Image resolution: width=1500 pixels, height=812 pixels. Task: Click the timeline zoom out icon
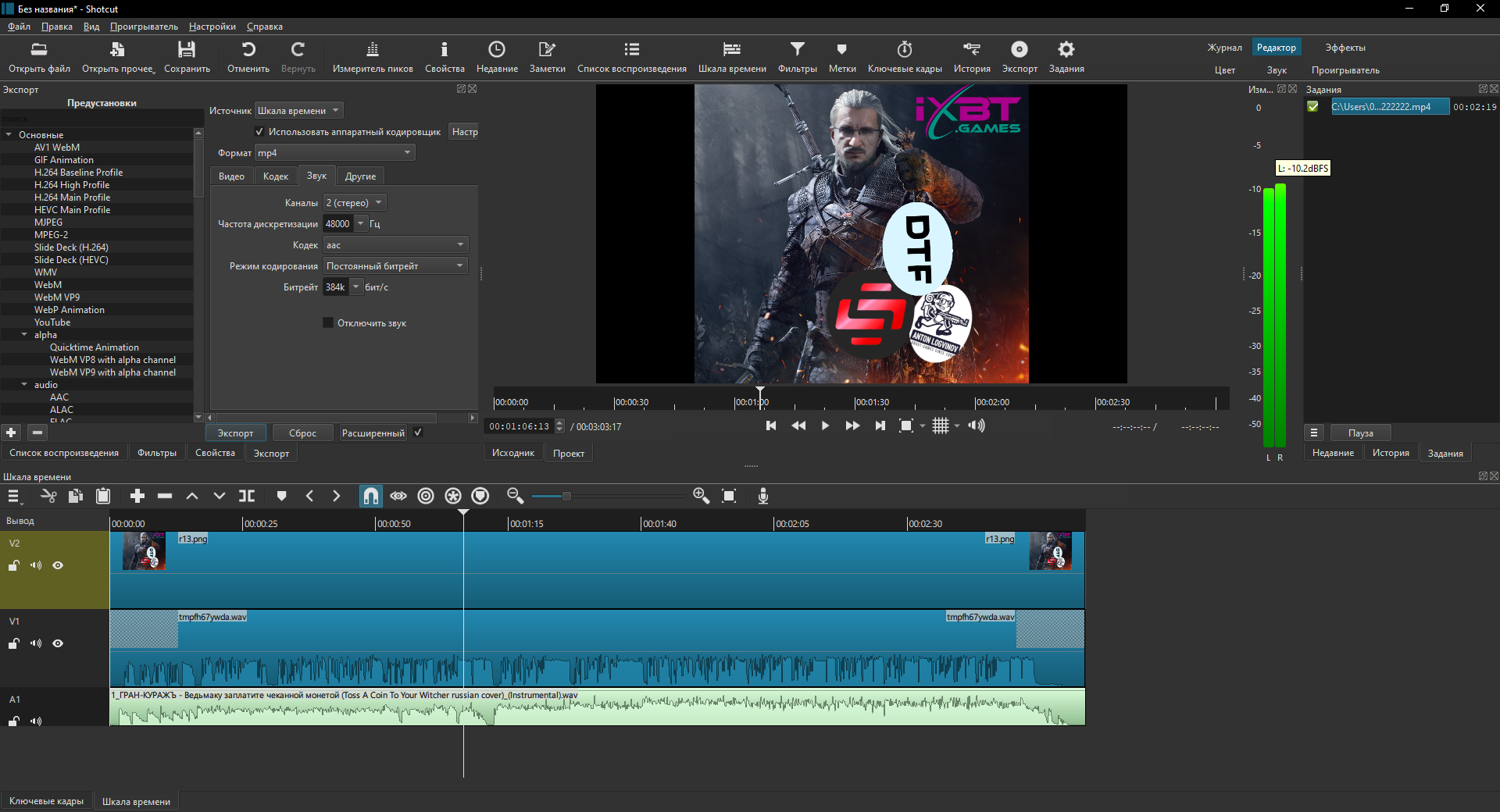[x=515, y=496]
